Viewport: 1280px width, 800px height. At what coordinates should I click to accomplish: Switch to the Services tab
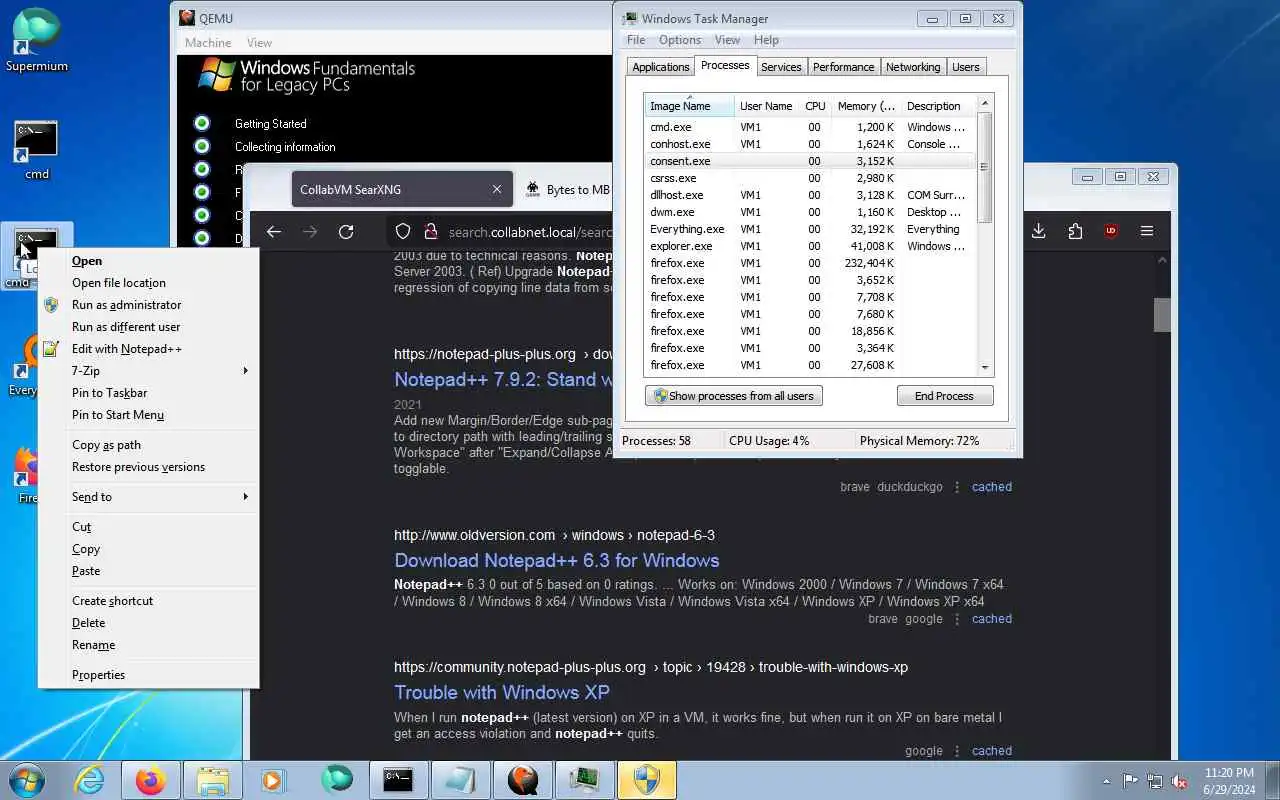coord(781,67)
